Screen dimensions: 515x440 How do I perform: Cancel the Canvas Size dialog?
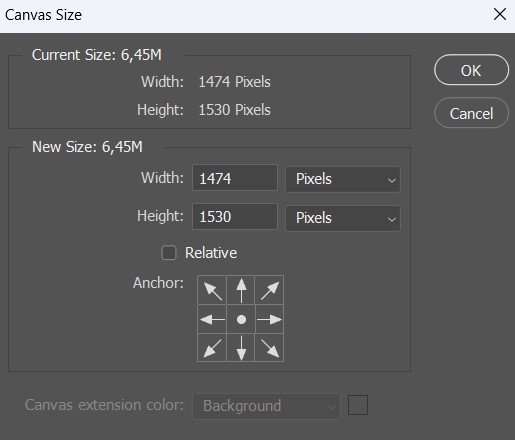[471, 113]
